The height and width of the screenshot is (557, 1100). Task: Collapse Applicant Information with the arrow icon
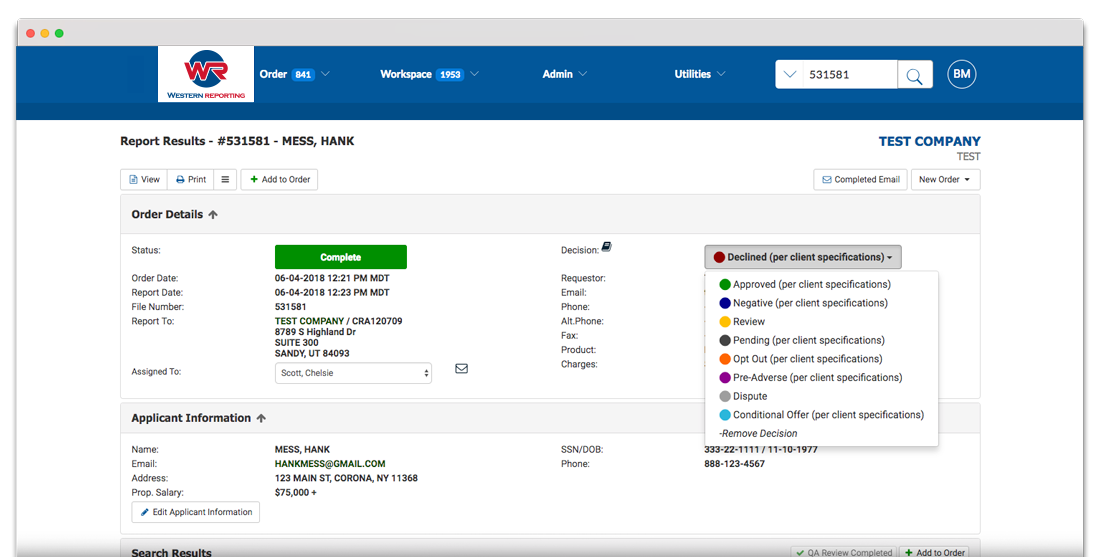tap(261, 418)
